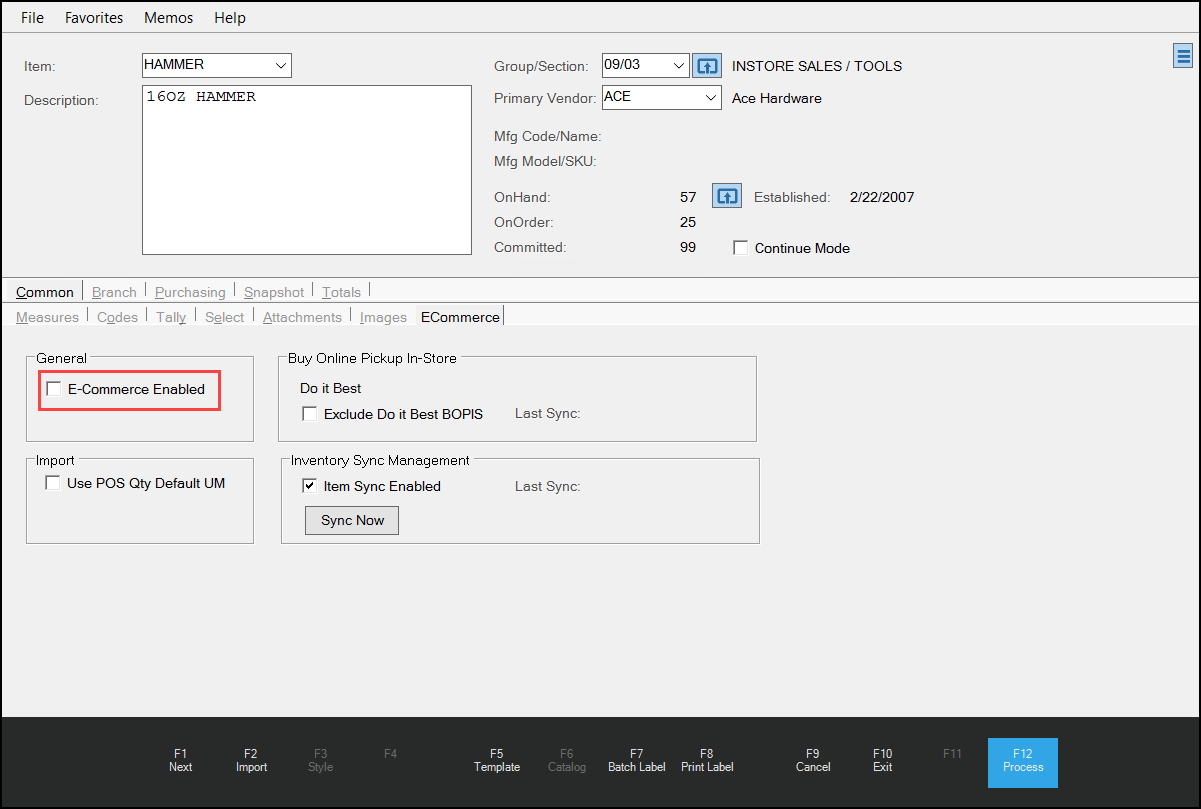
Task: Switch to the Purchasing tab
Action: 190,292
